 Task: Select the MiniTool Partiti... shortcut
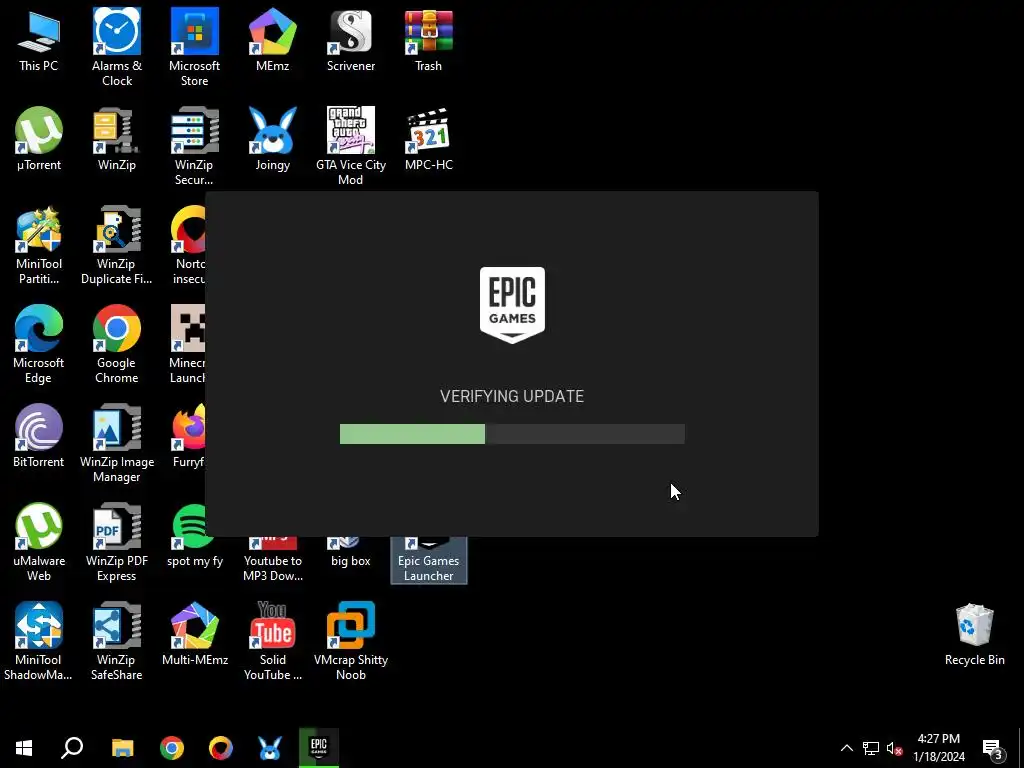(x=39, y=246)
